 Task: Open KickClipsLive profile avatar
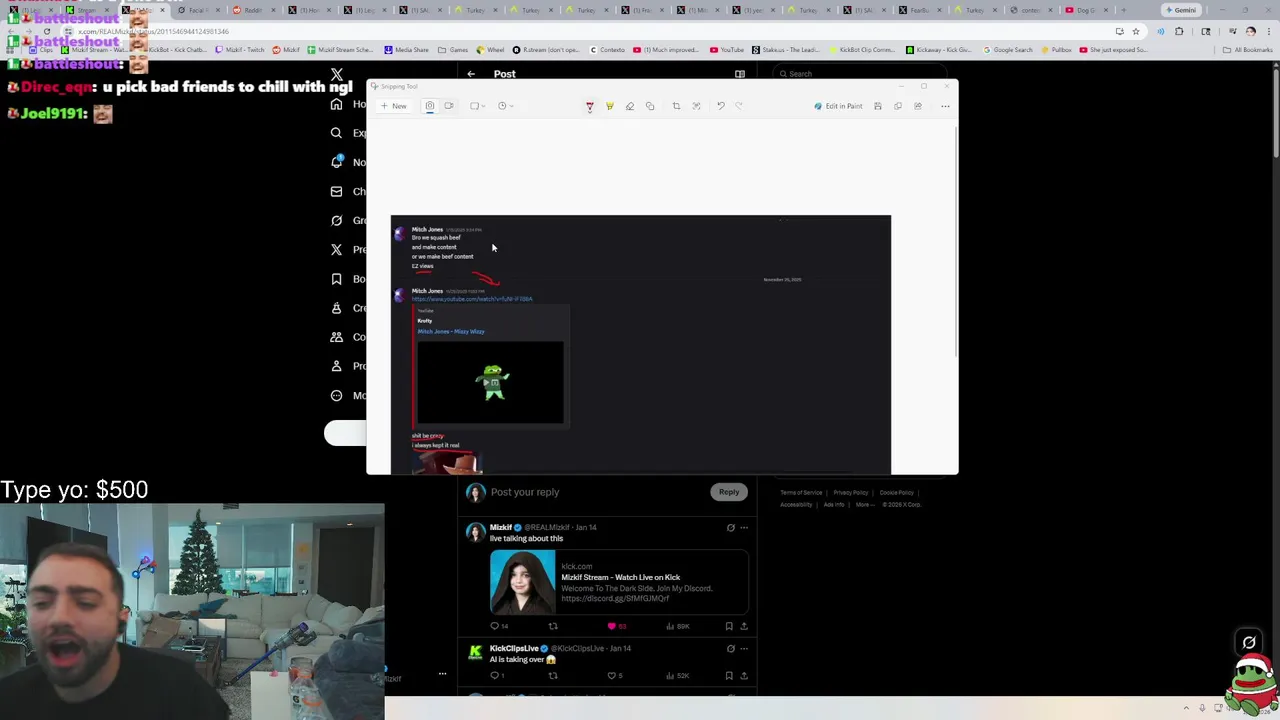click(475, 653)
